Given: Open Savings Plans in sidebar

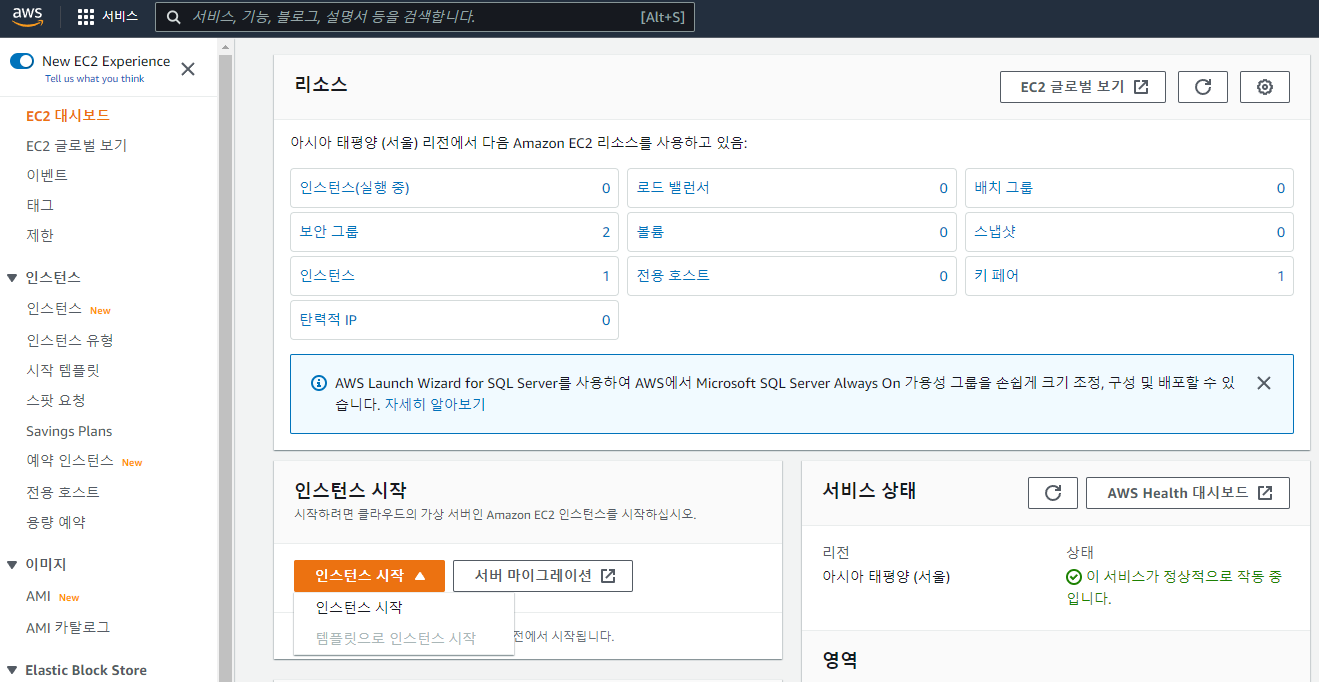Looking at the screenshot, I should (x=69, y=432).
